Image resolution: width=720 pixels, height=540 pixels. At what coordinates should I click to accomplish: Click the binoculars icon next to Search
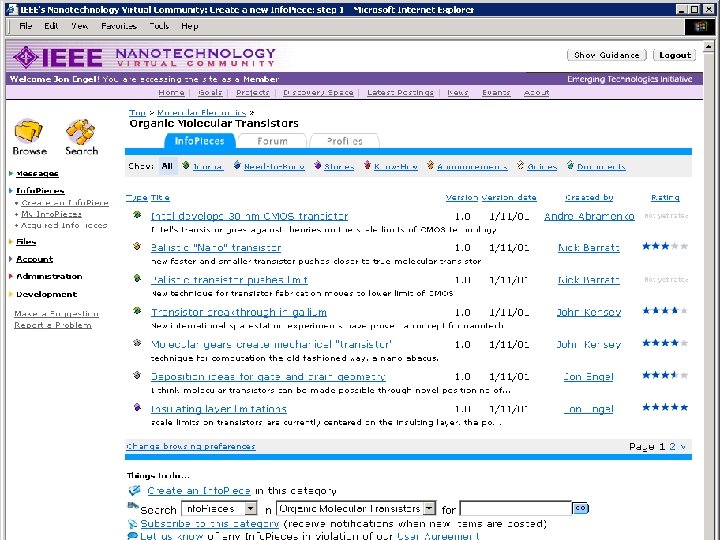(133, 506)
